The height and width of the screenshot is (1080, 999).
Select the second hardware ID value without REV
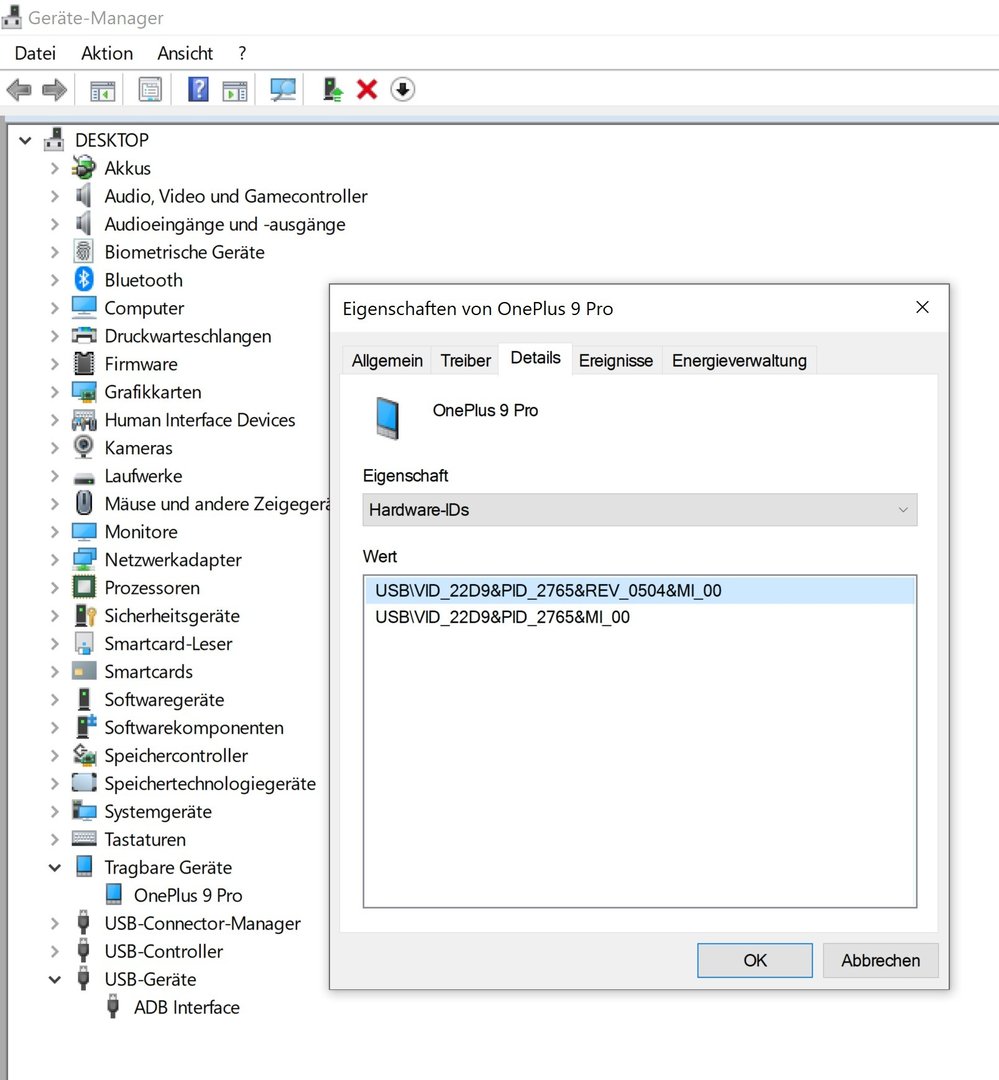(x=502, y=617)
